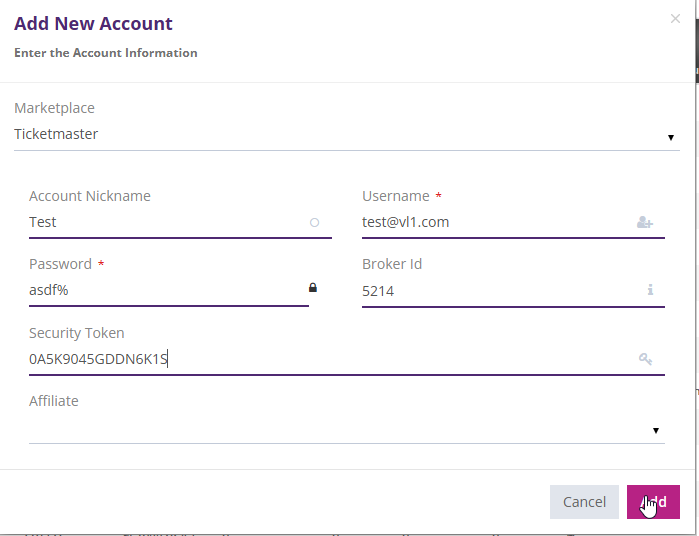Viewport: 699px width, 536px height.
Task: Click the add-user icon beside Username
Action: click(644, 223)
